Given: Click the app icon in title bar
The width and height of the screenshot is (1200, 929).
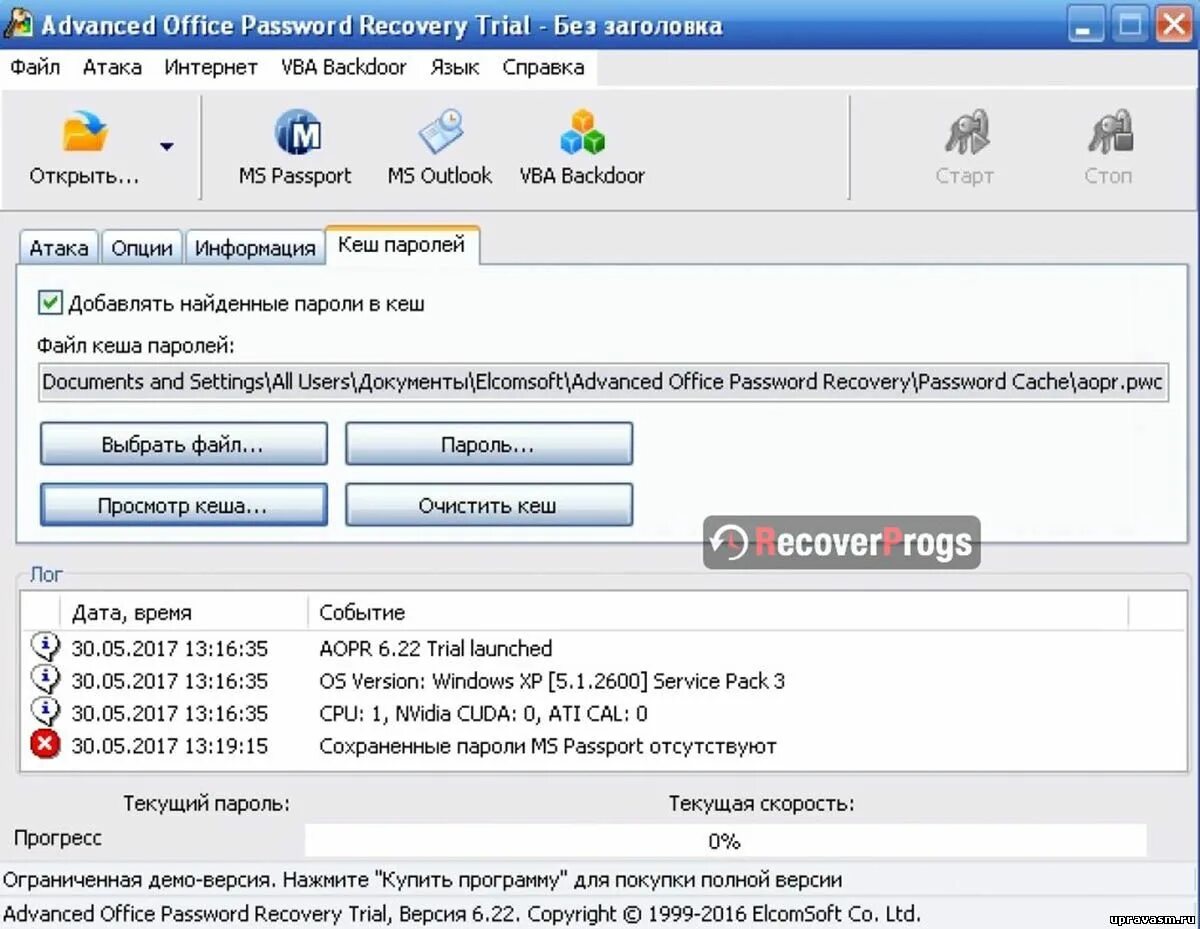Looking at the screenshot, I should 17,24.
